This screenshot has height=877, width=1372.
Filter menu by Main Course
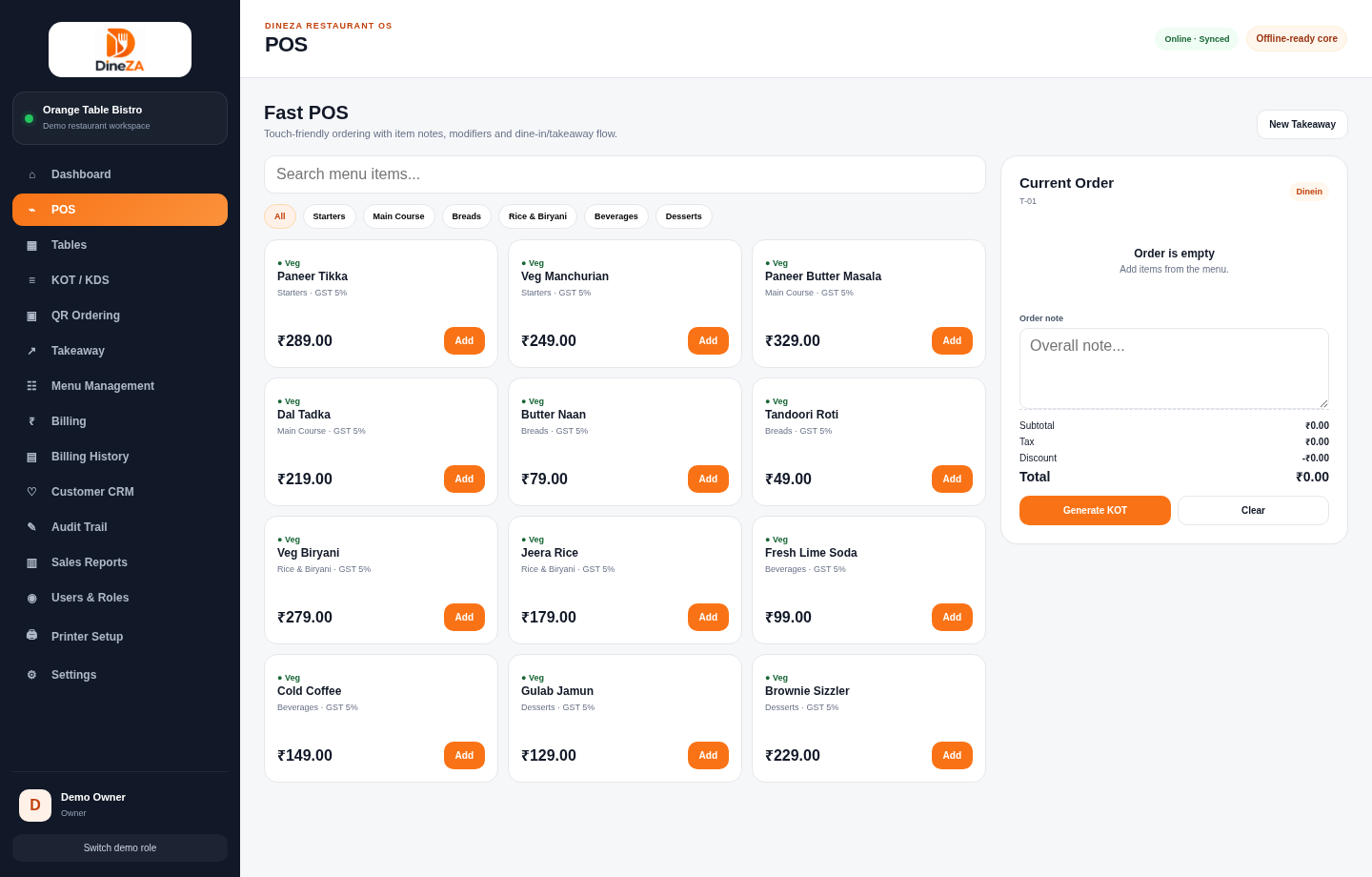pos(399,216)
